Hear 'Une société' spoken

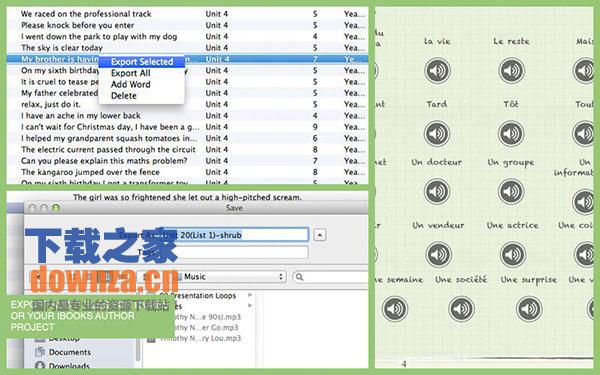461,308
